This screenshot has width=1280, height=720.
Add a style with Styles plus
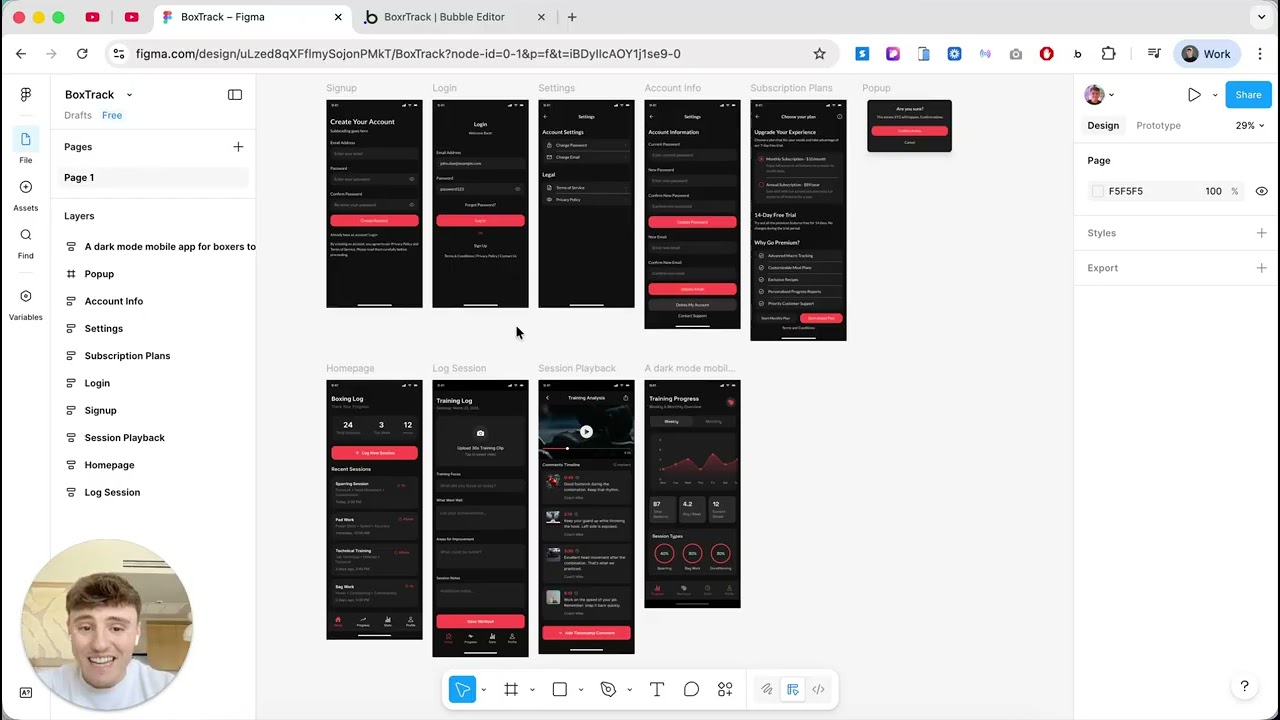coord(1261,233)
